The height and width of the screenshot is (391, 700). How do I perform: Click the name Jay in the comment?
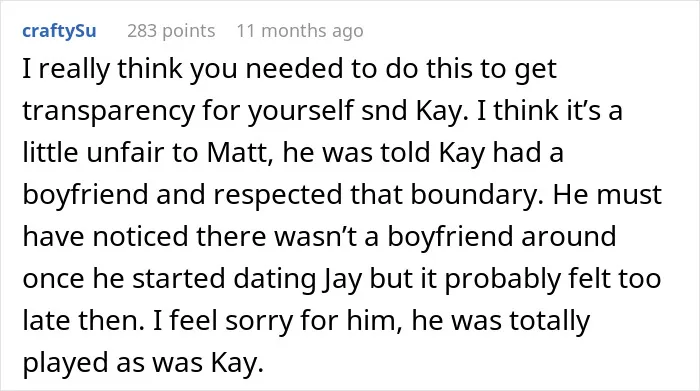click(342, 279)
